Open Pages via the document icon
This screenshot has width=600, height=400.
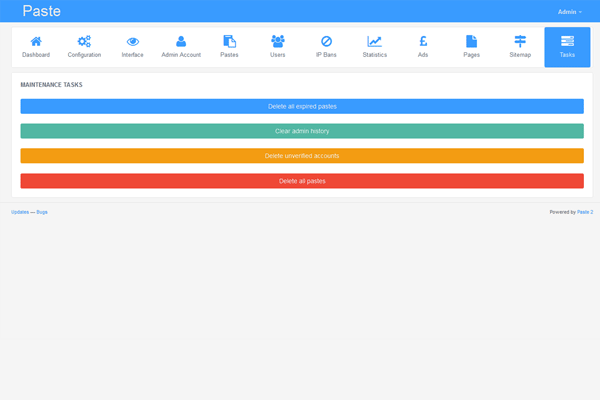point(471,42)
